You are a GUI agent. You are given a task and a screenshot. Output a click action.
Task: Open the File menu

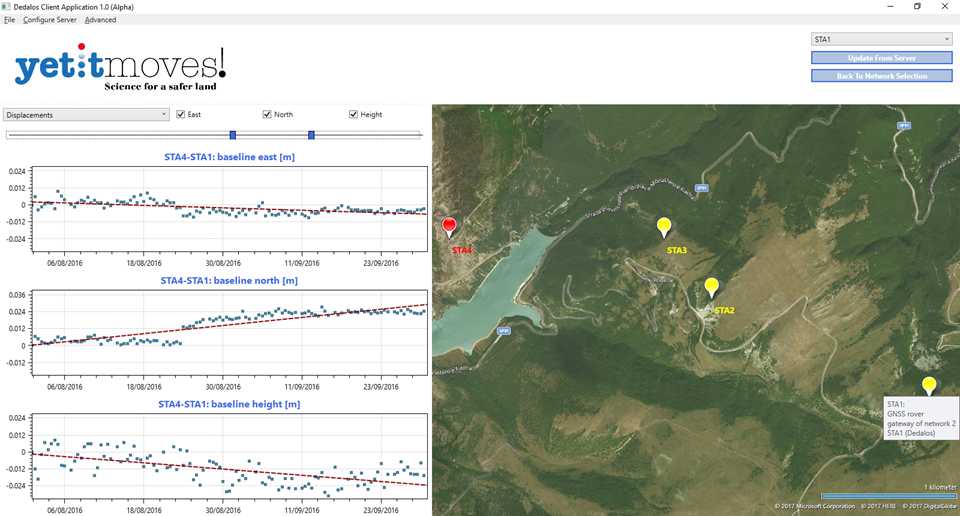click(x=9, y=20)
